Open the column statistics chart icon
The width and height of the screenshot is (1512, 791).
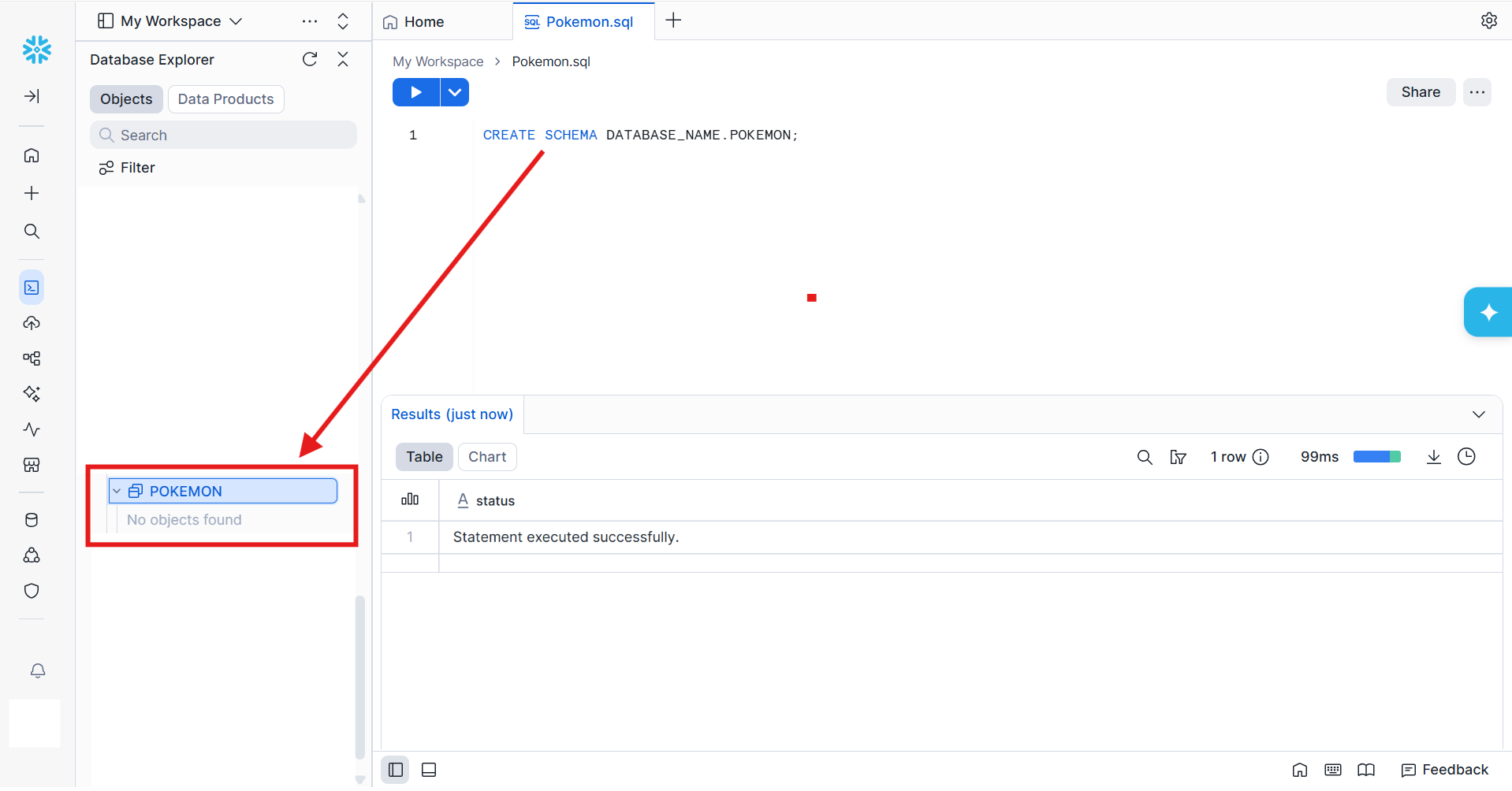tap(410, 499)
